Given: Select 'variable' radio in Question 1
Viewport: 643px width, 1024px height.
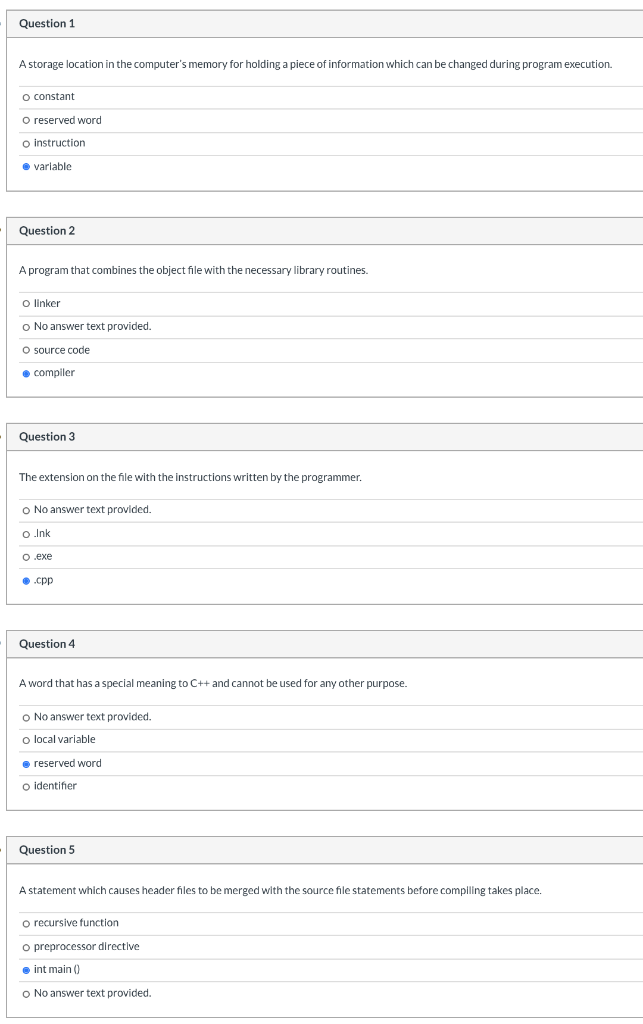Looking at the screenshot, I should [26, 167].
